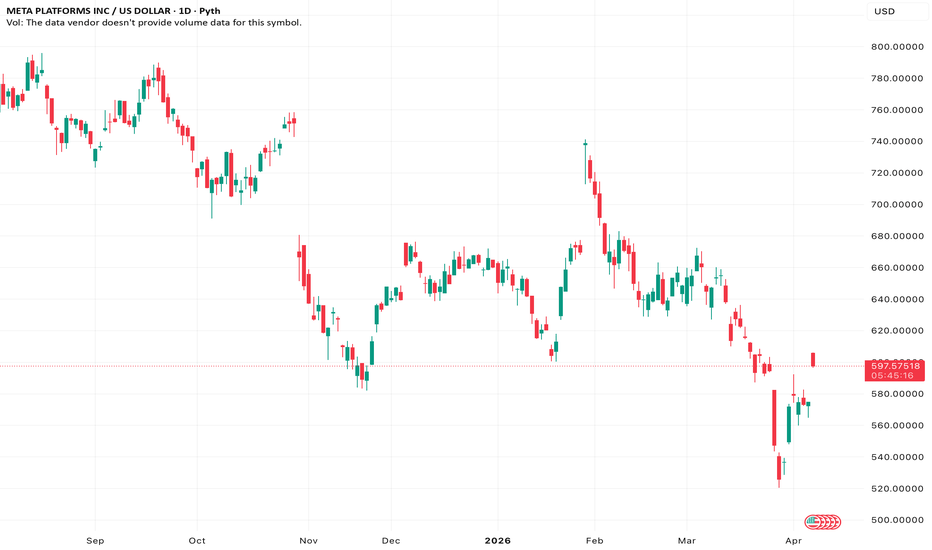Click the 640.00000 price axis label
Viewport: 932px width, 550px height.
pyautogui.click(x=897, y=299)
